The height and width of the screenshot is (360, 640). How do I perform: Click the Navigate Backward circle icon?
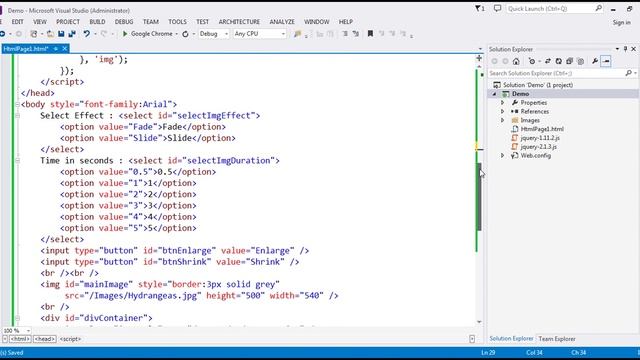click(2, 34)
